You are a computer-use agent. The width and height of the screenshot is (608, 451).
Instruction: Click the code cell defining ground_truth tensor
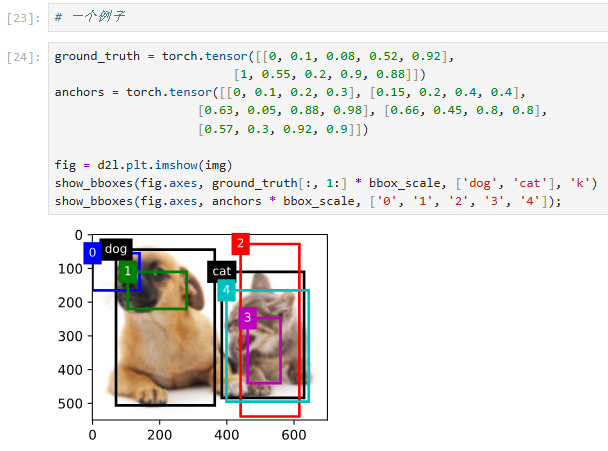328,128
